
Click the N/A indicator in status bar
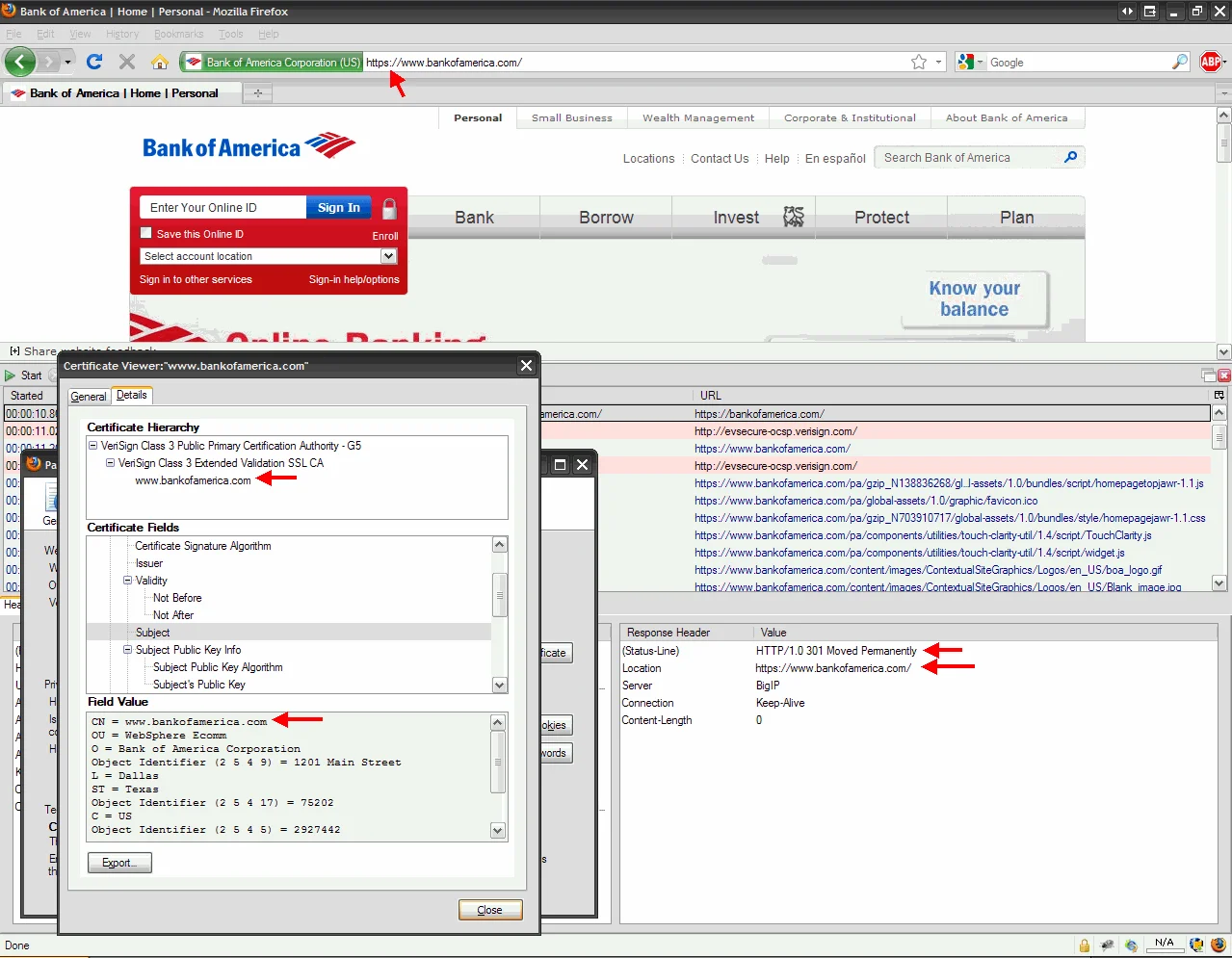[x=1165, y=944]
